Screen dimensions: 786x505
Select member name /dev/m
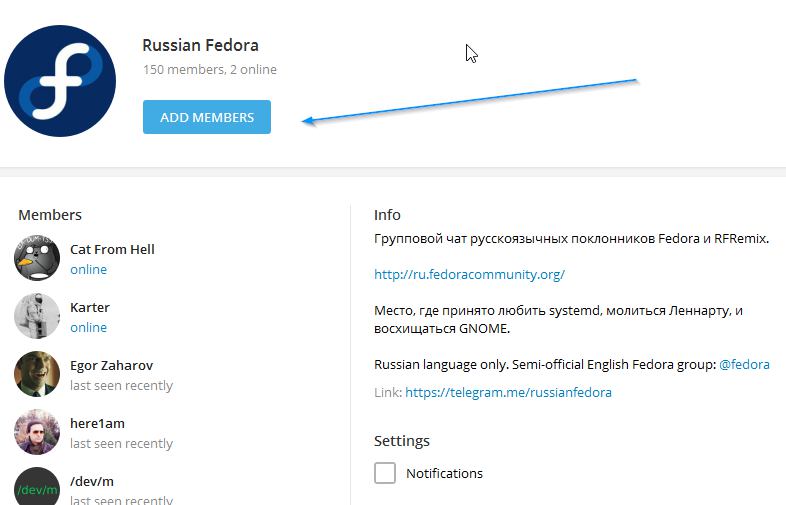click(92, 481)
